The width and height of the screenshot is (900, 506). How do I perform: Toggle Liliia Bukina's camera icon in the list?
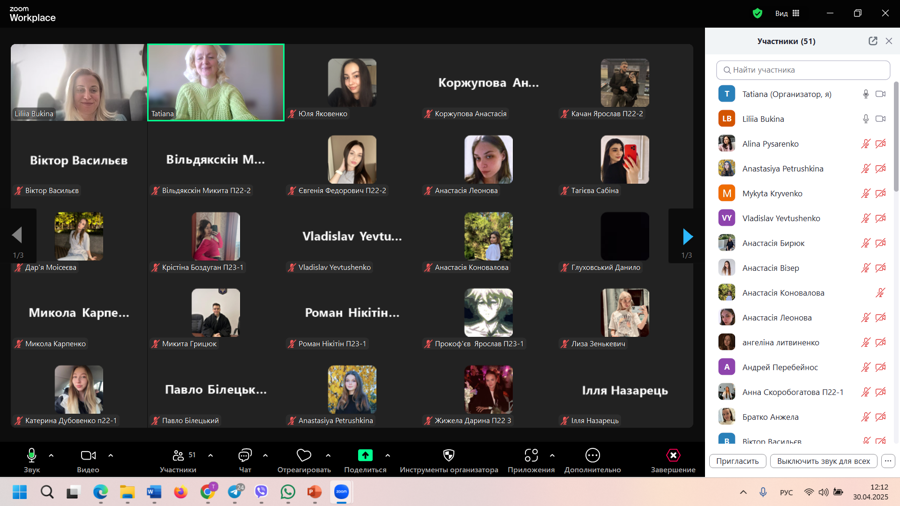pos(880,119)
